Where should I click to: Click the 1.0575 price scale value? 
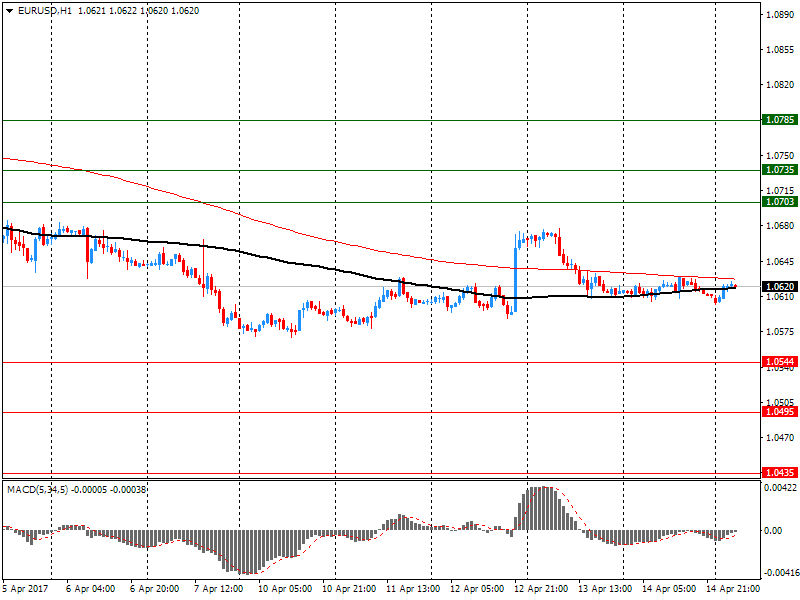click(x=781, y=332)
